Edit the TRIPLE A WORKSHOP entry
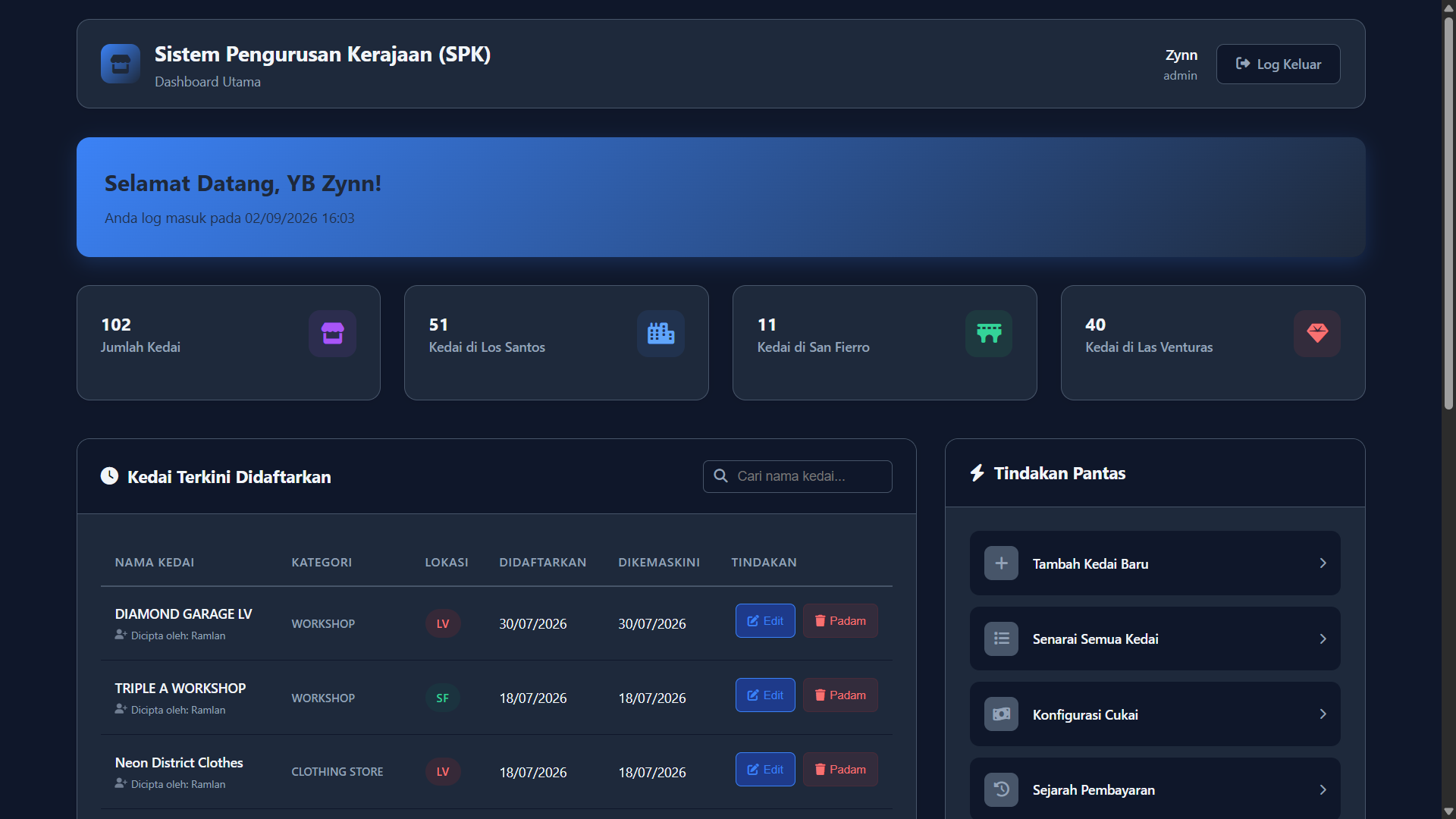The image size is (1456, 819). 765,695
